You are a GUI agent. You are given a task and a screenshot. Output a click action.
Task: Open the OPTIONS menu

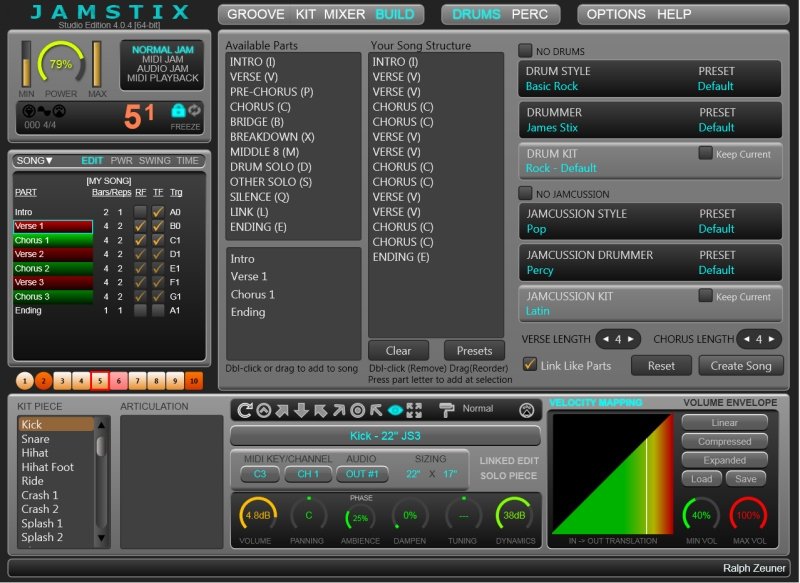click(616, 14)
